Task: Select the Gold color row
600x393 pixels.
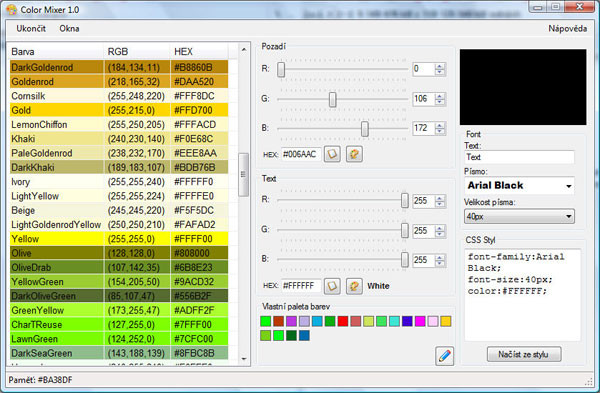Action: tap(119, 110)
